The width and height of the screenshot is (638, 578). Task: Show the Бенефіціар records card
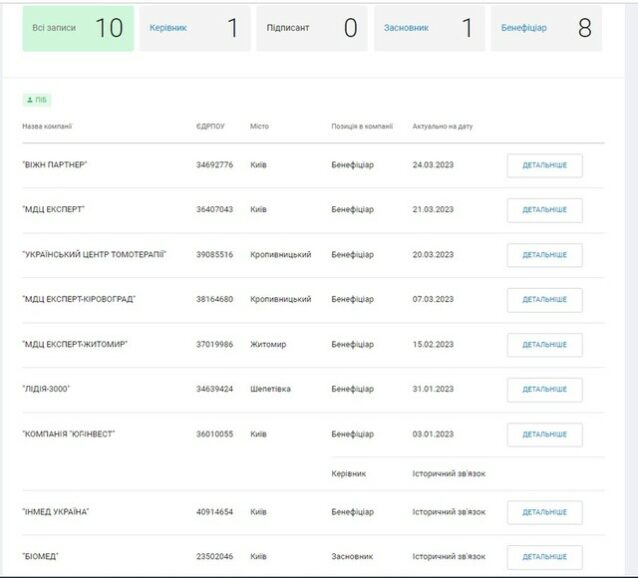coord(546,28)
